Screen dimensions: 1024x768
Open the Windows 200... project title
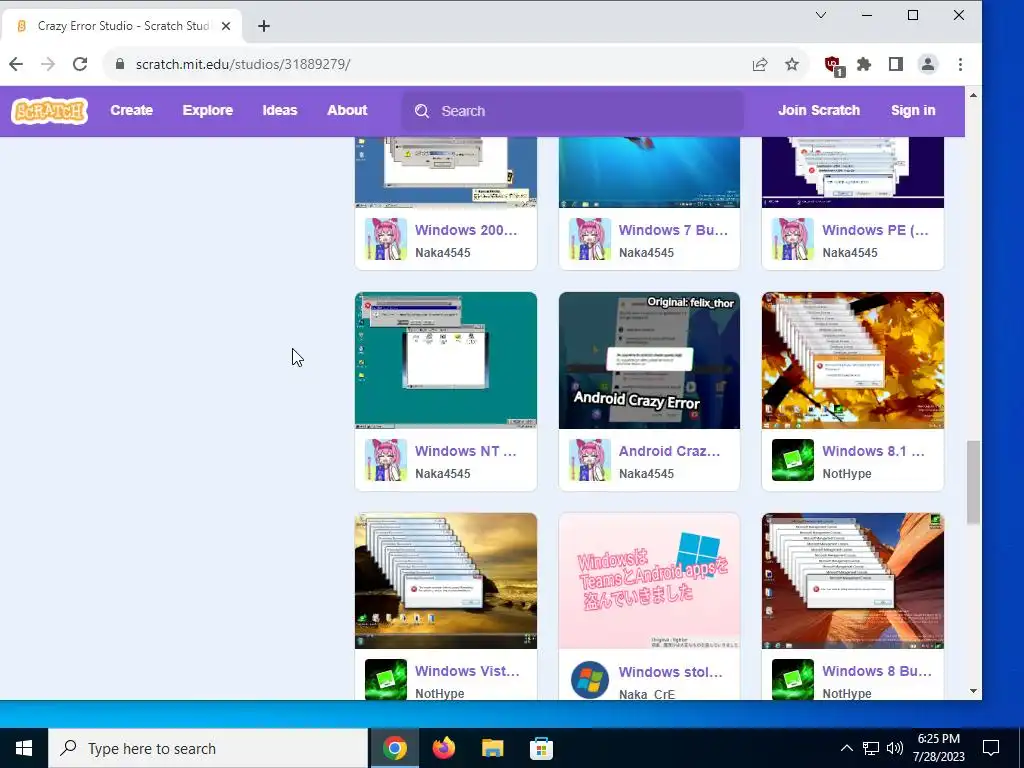tap(466, 230)
